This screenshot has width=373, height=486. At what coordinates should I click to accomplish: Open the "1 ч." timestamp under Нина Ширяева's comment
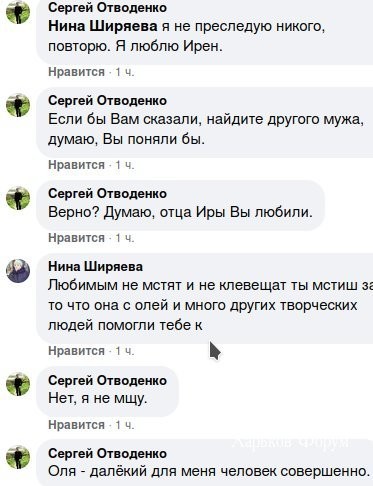125,351
